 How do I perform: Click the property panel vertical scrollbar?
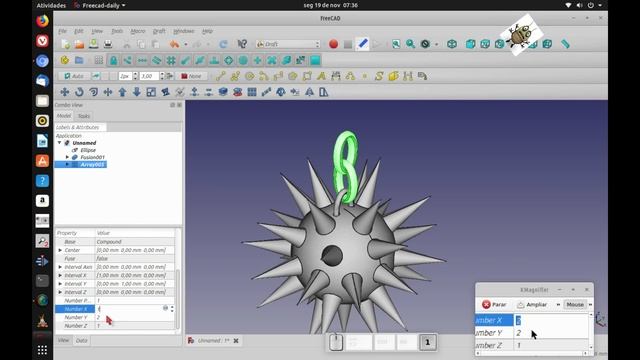tap(178, 299)
